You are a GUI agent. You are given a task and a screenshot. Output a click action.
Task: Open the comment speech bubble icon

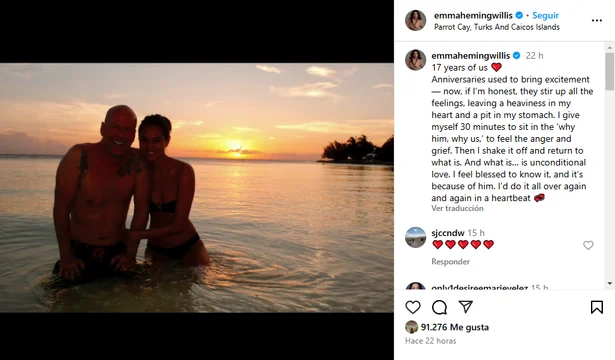439,307
